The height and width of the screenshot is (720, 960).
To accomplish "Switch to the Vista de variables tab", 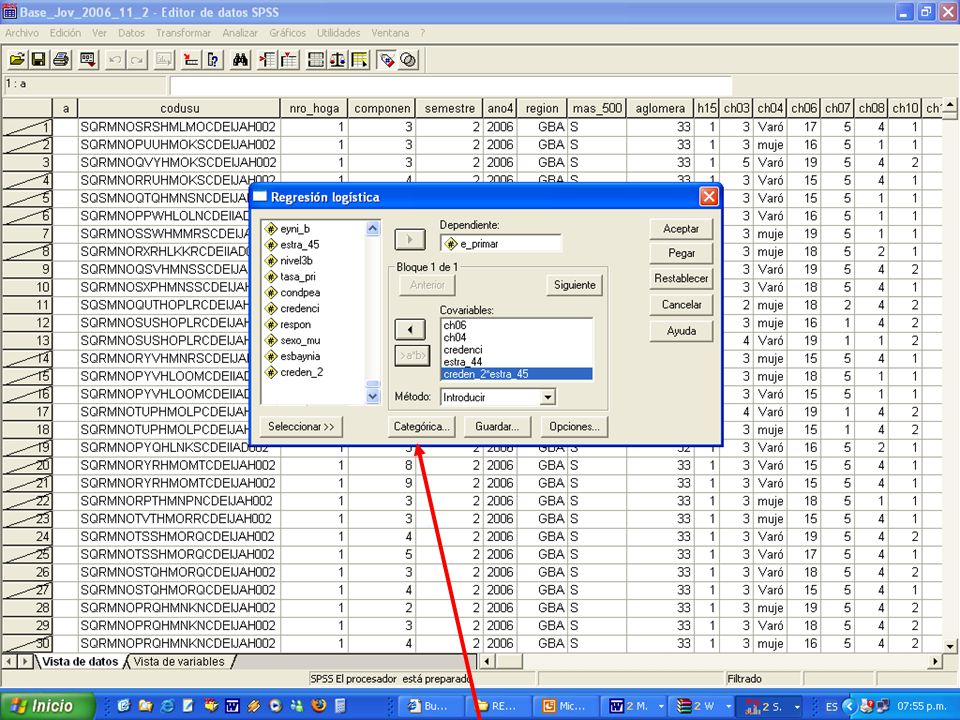I will click(179, 662).
